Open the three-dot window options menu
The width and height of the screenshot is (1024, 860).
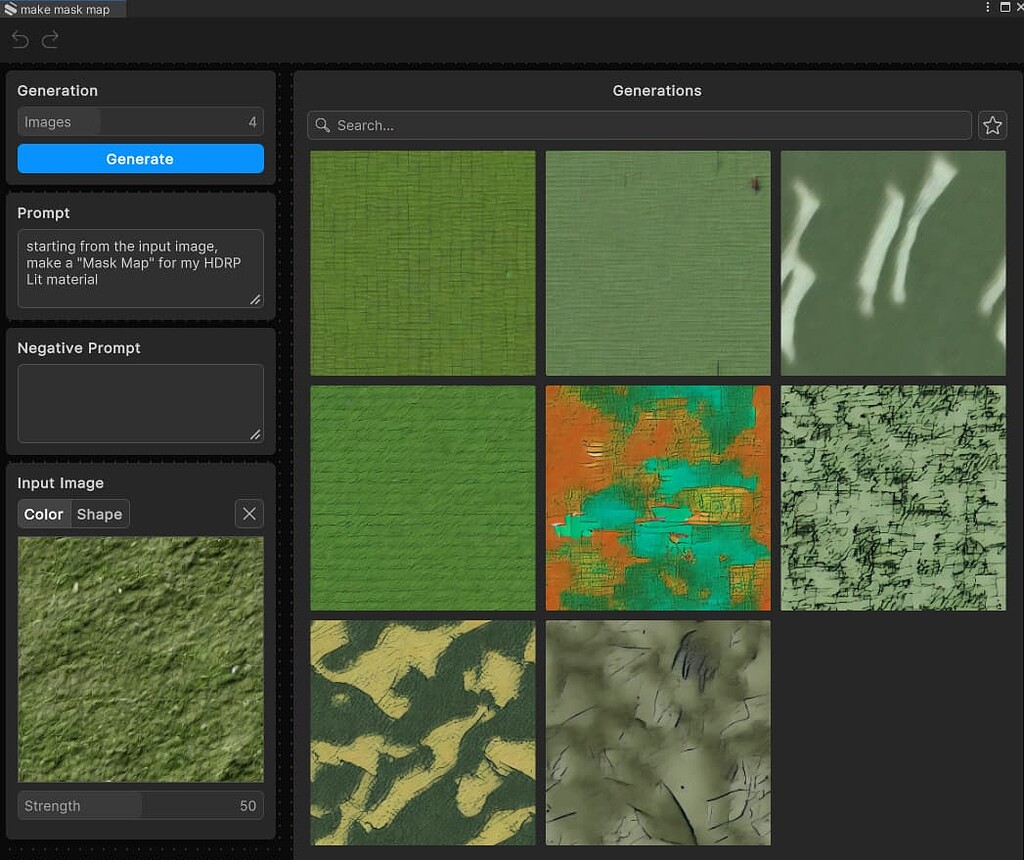tap(988, 7)
